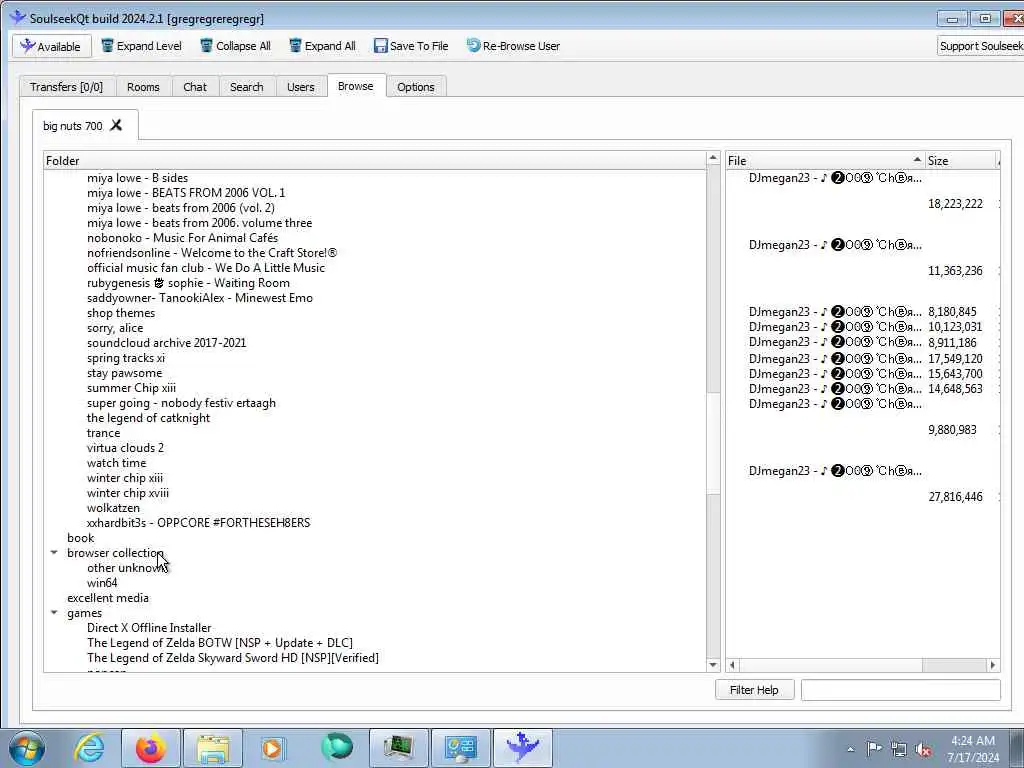1024x768 pixels.
Task: Select saddyowner- TanookiAlex - Minewest Emo
Action: pyautogui.click(x=200, y=298)
